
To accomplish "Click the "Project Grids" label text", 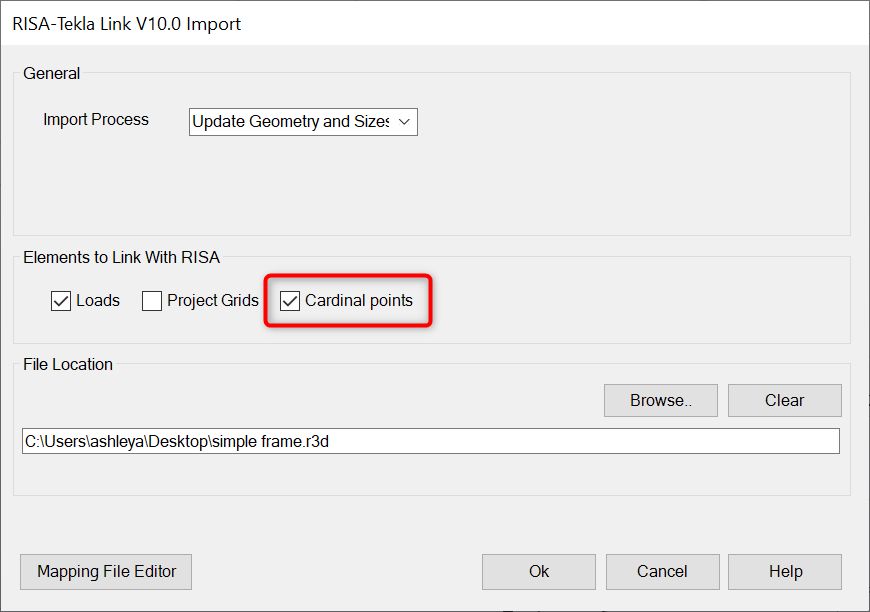I will (x=213, y=300).
